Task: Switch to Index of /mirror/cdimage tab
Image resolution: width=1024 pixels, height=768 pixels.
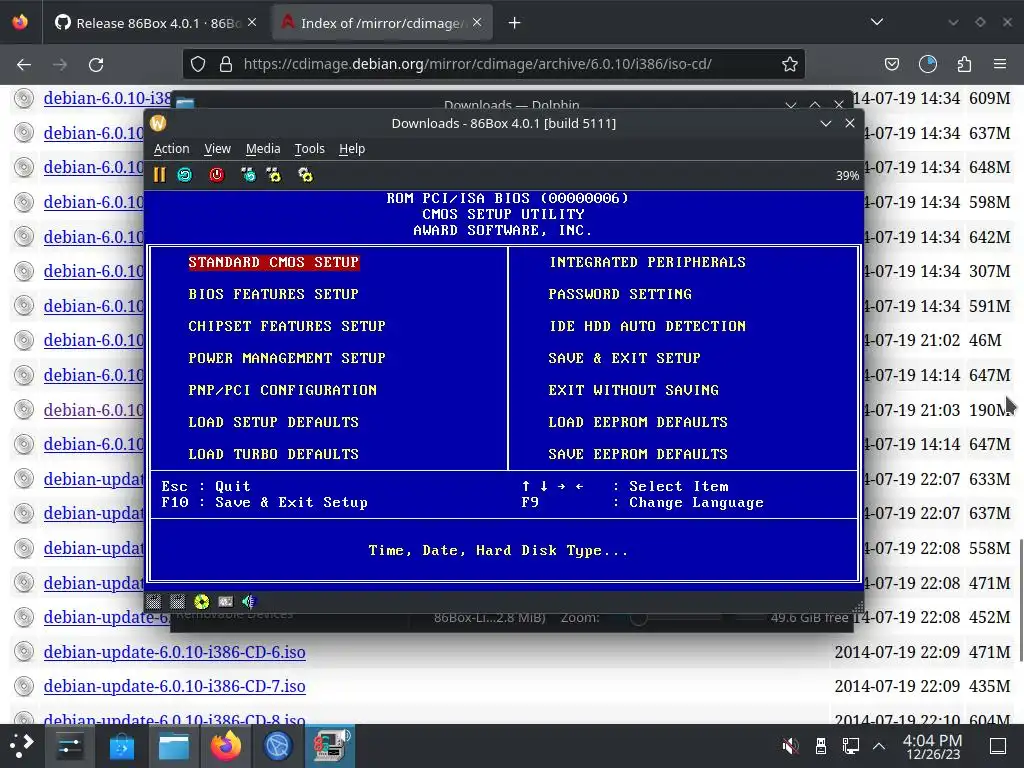Action: (382, 23)
